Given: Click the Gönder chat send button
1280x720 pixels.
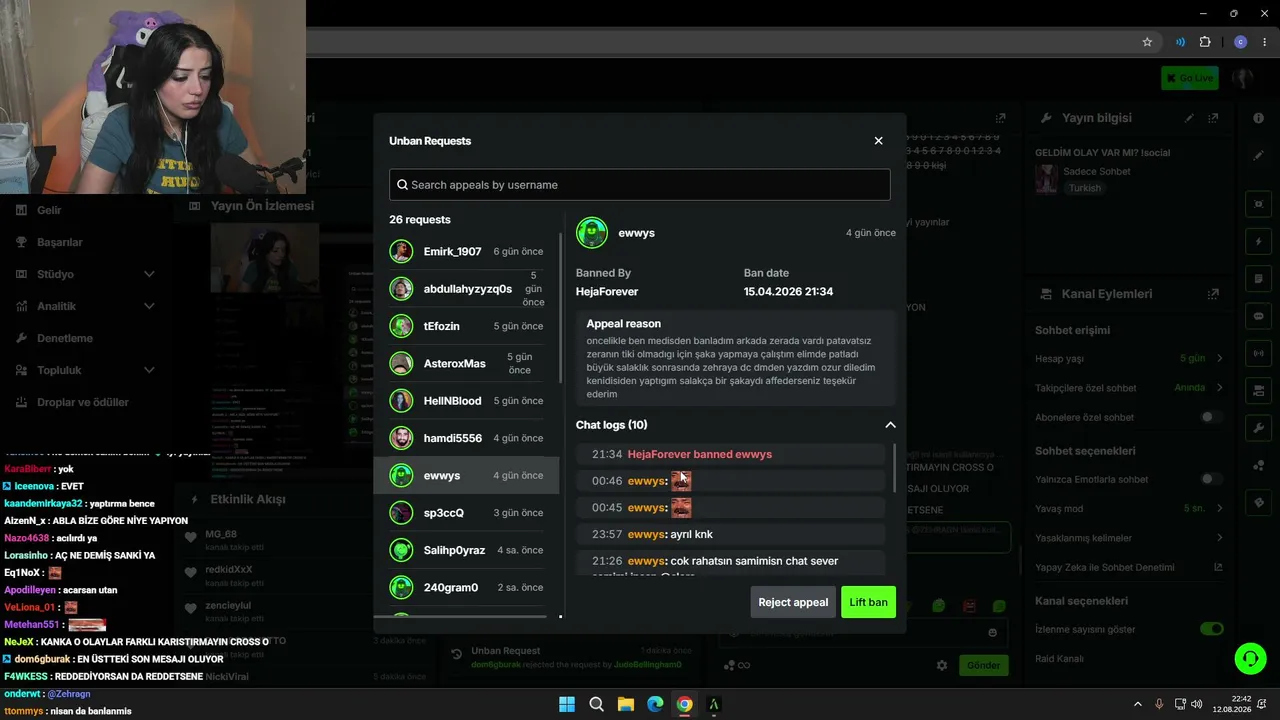Looking at the screenshot, I should coord(983,665).
